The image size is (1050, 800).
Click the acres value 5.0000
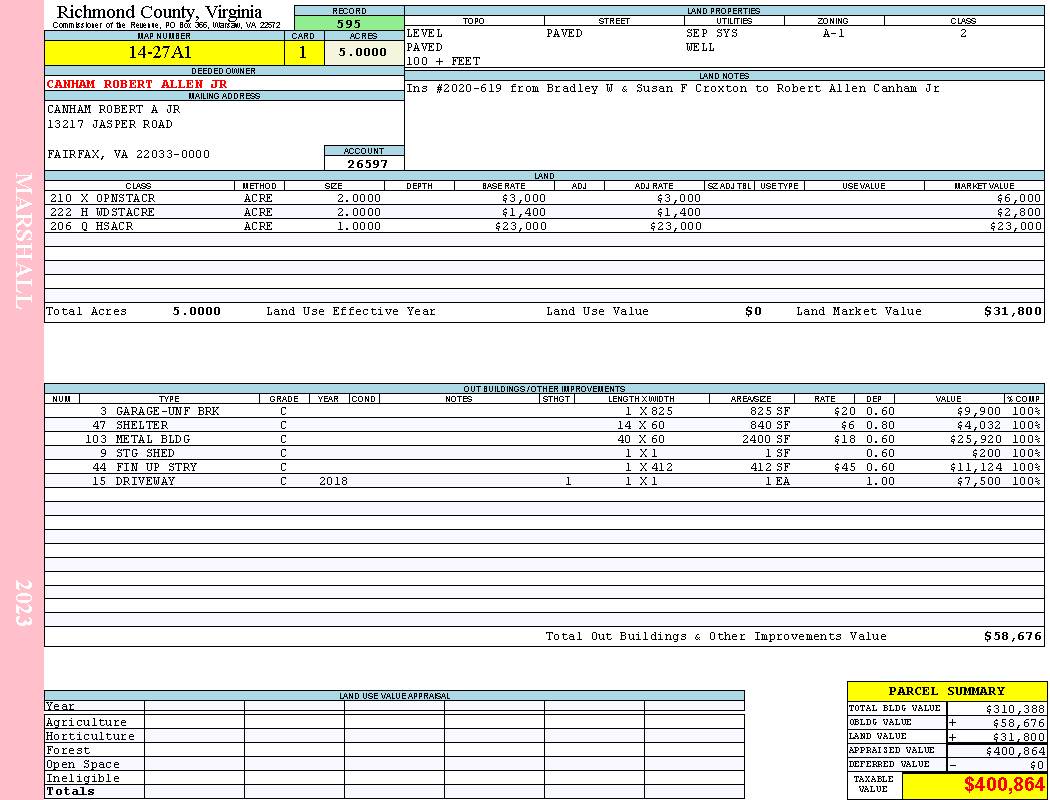coord(363,52)
